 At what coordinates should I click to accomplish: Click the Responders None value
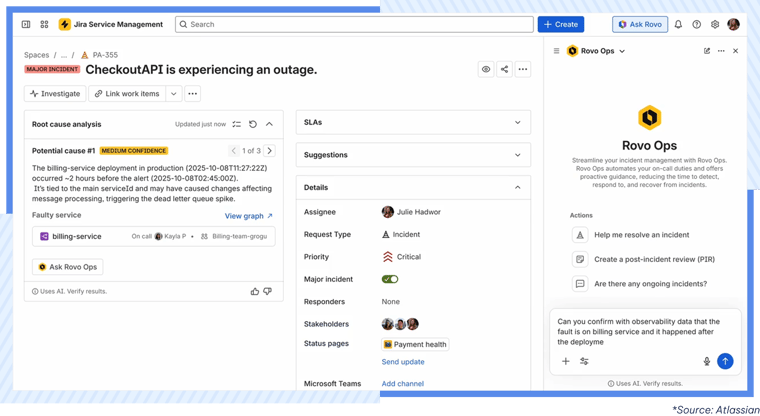pyautogui.click(x=391, y=302)
